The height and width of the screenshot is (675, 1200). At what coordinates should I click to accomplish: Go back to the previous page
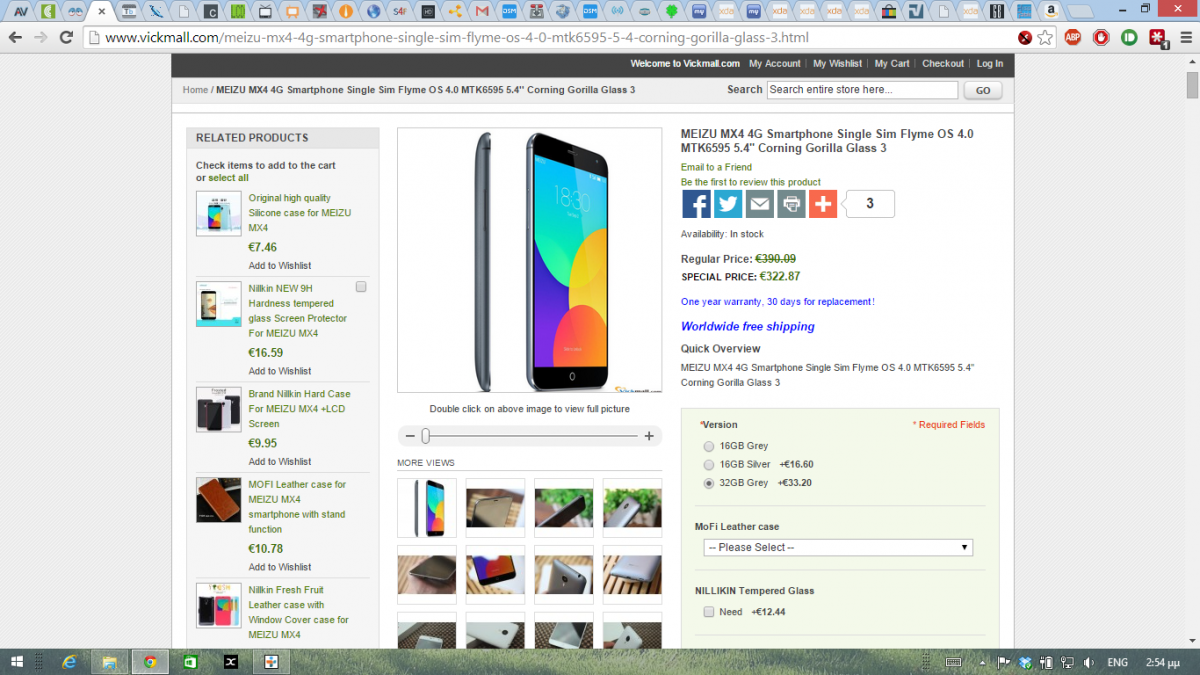[x=14, y=37]
